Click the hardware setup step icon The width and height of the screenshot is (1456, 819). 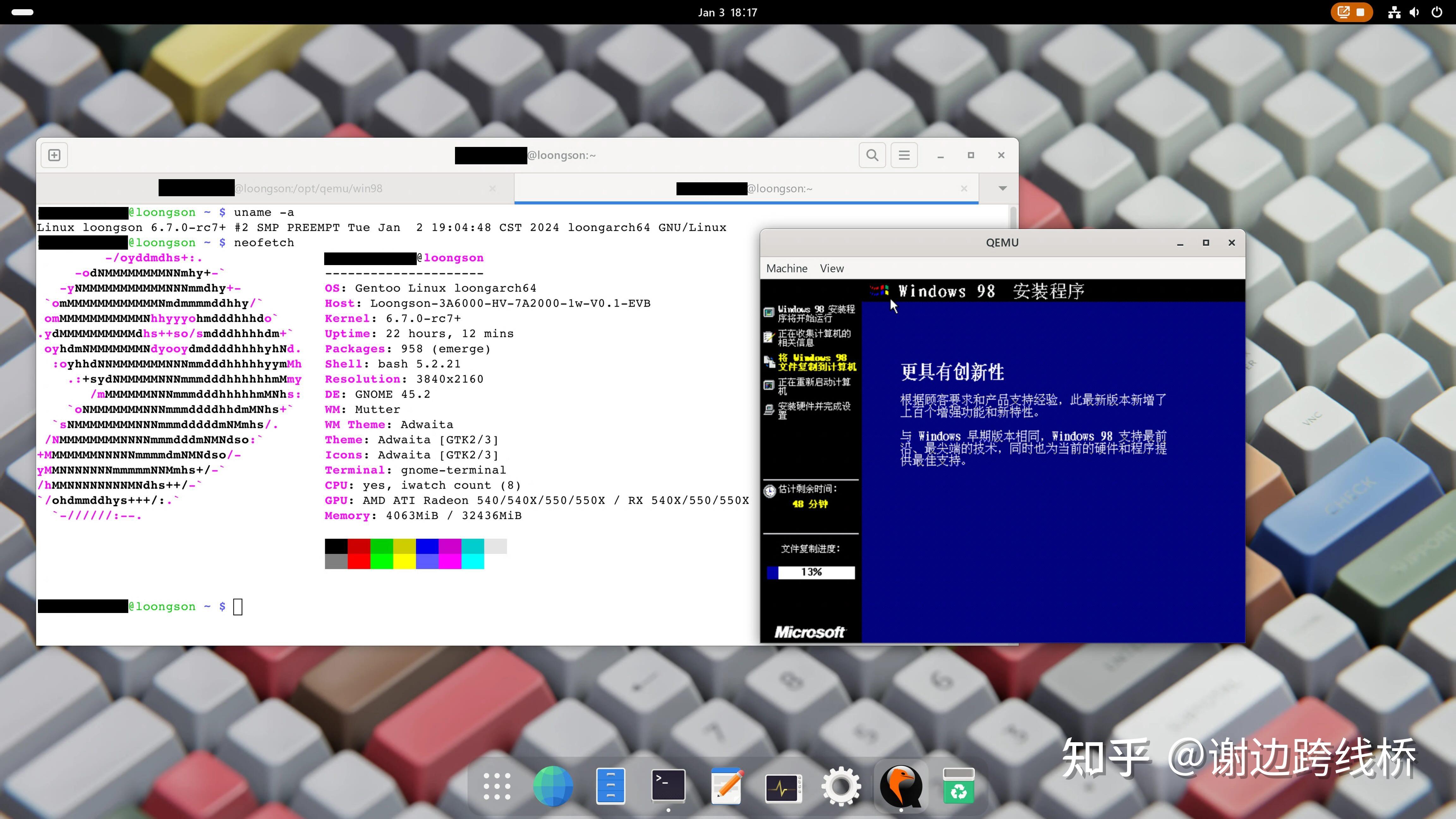(769, 410)
